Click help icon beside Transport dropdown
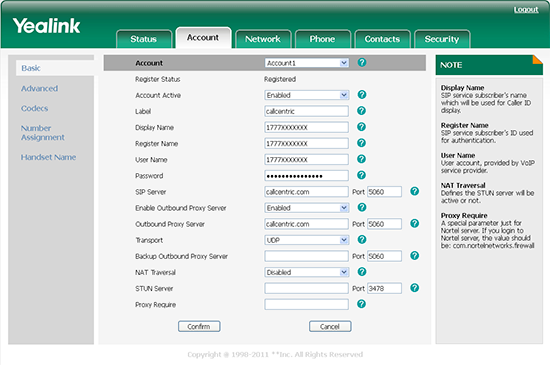 (362, 239)
